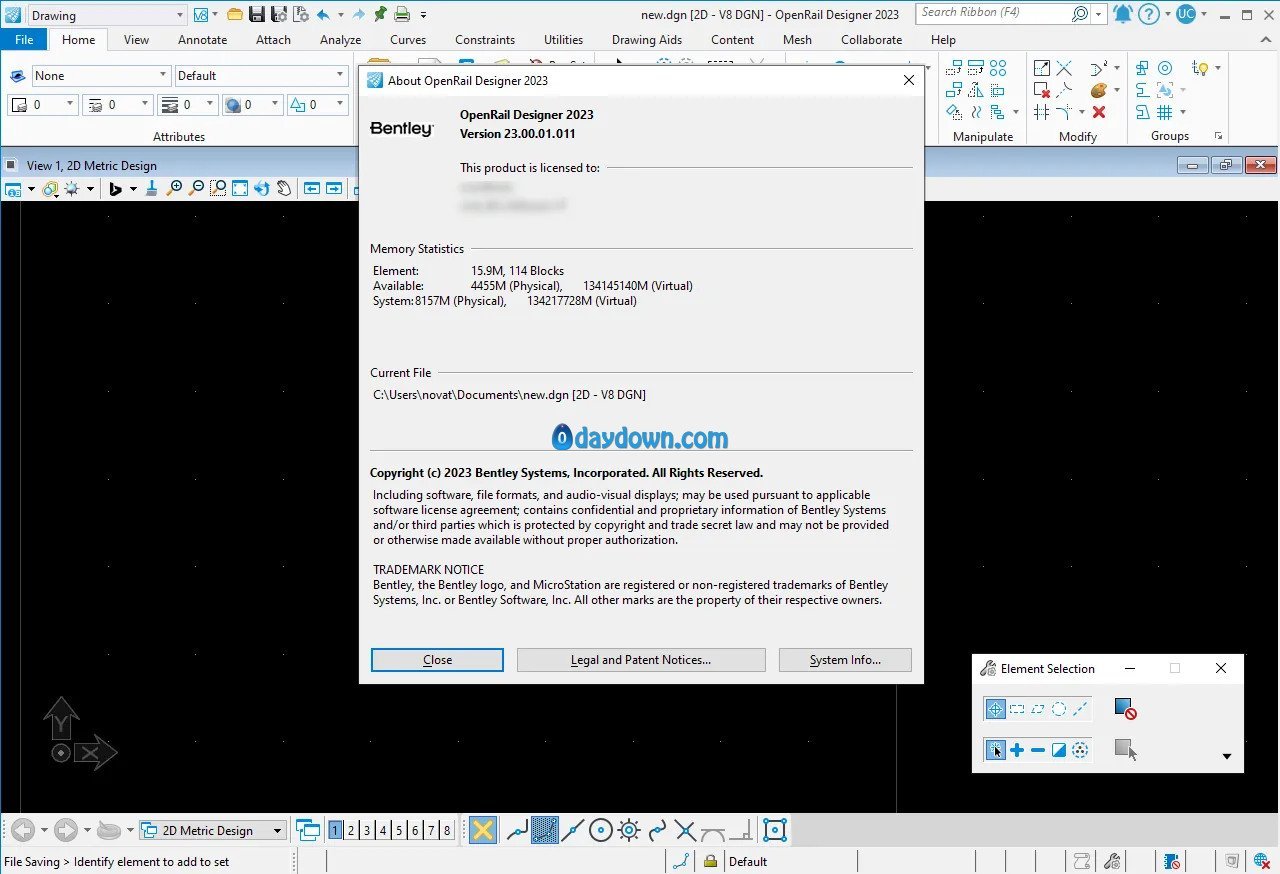Select the Pan View hand tool

click(284, 187)
